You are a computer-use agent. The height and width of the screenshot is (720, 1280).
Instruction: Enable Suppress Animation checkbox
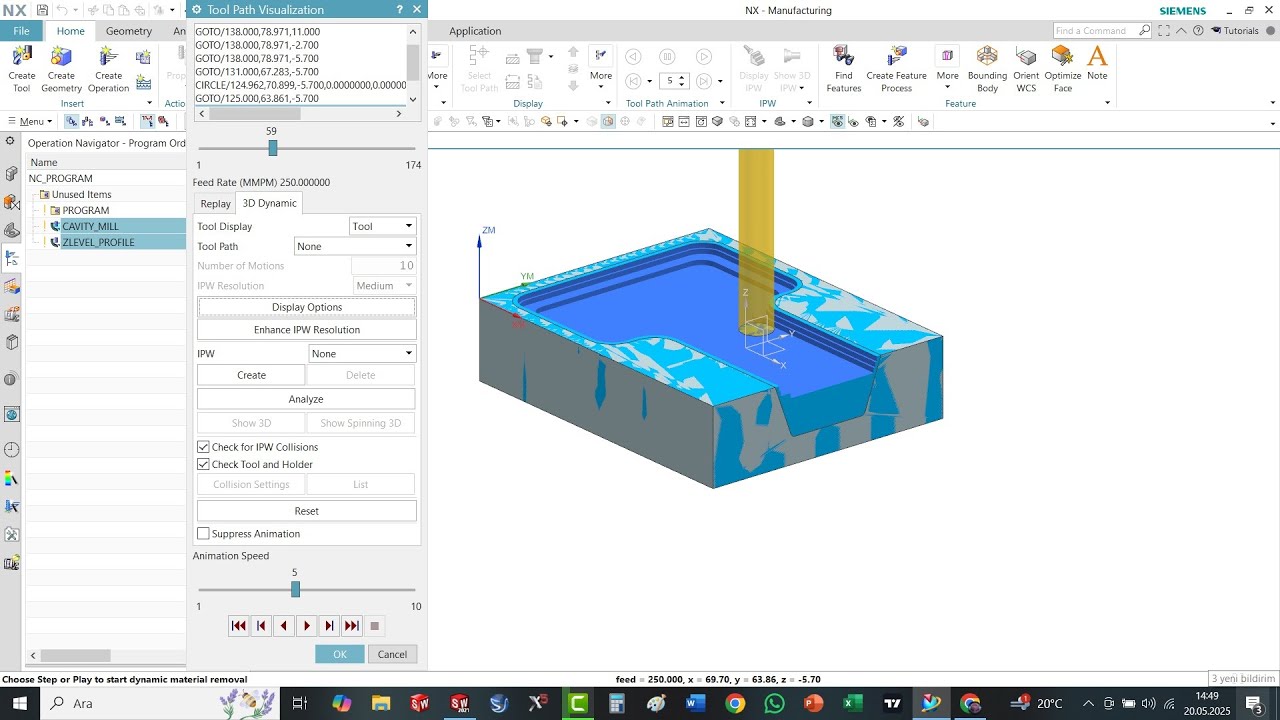(x=203, y=534)
